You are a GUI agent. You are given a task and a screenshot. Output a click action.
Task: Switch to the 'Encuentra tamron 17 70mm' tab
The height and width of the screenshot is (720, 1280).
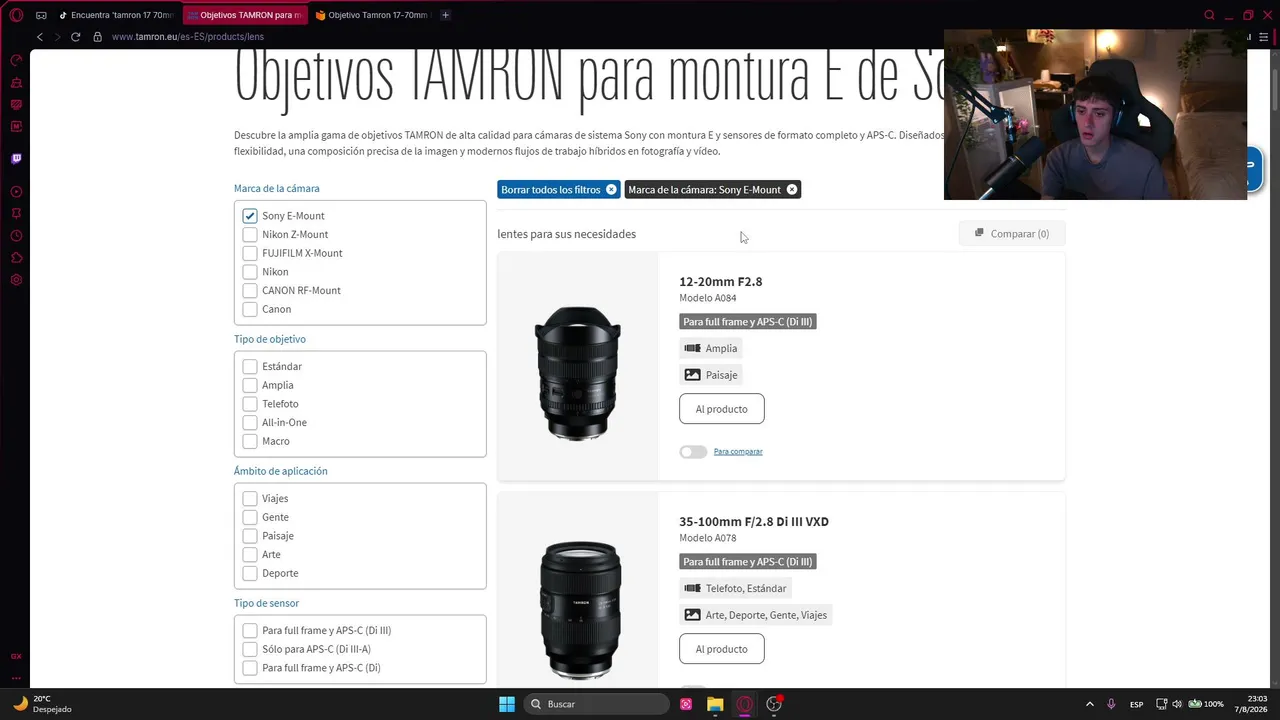[116, 15]
